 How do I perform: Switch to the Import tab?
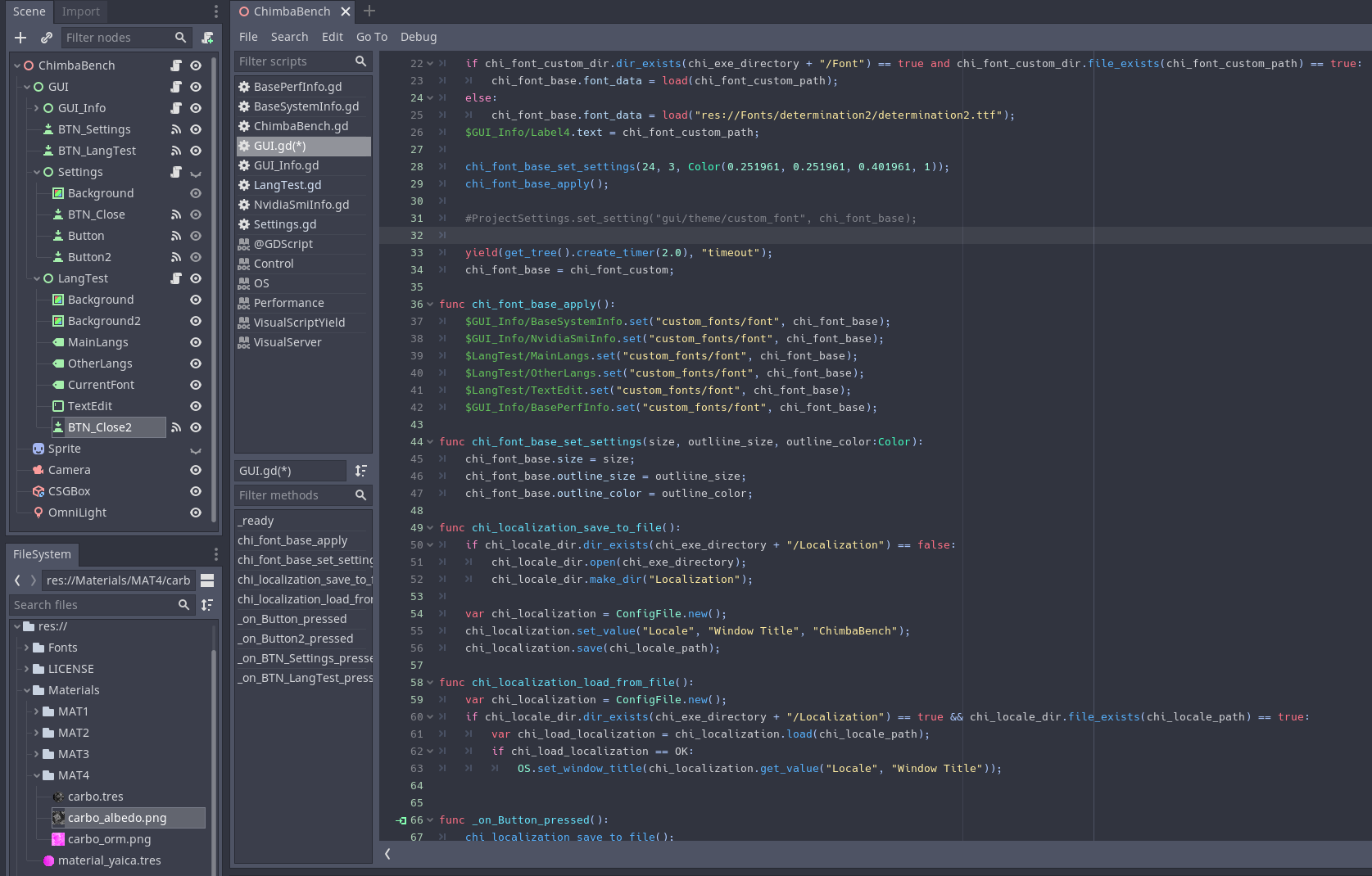coord(80,11)
